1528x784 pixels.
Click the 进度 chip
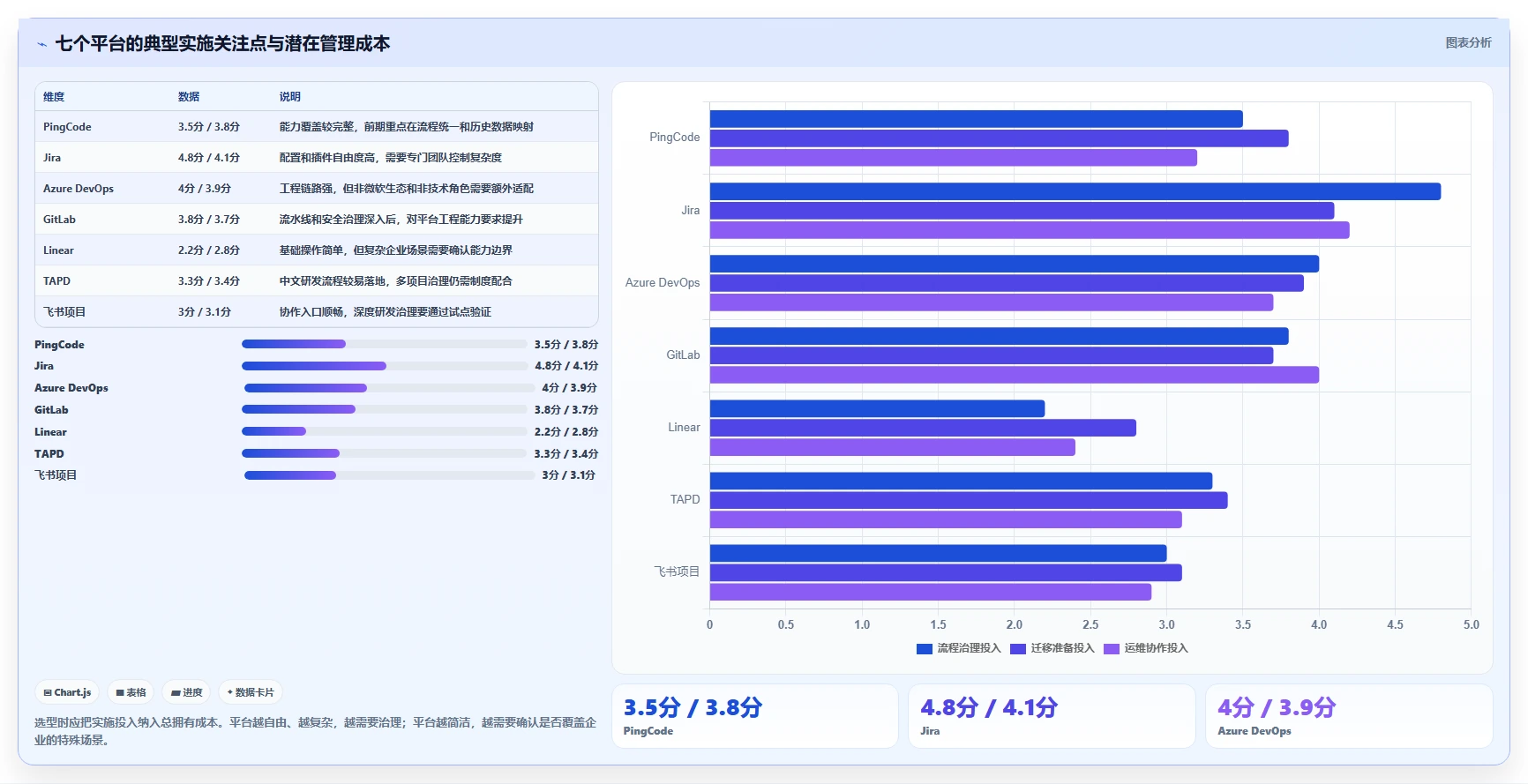tap(187, 692)
